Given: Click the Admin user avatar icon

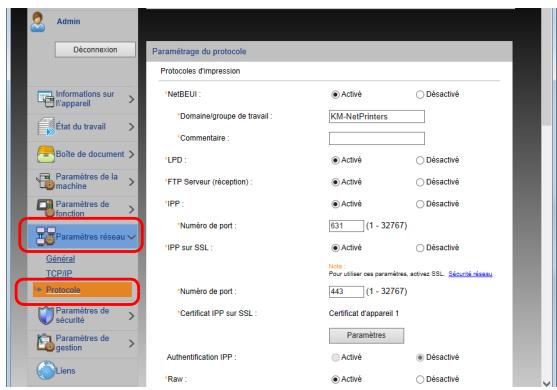Looking at the screenshot, I should coord(38,22).
